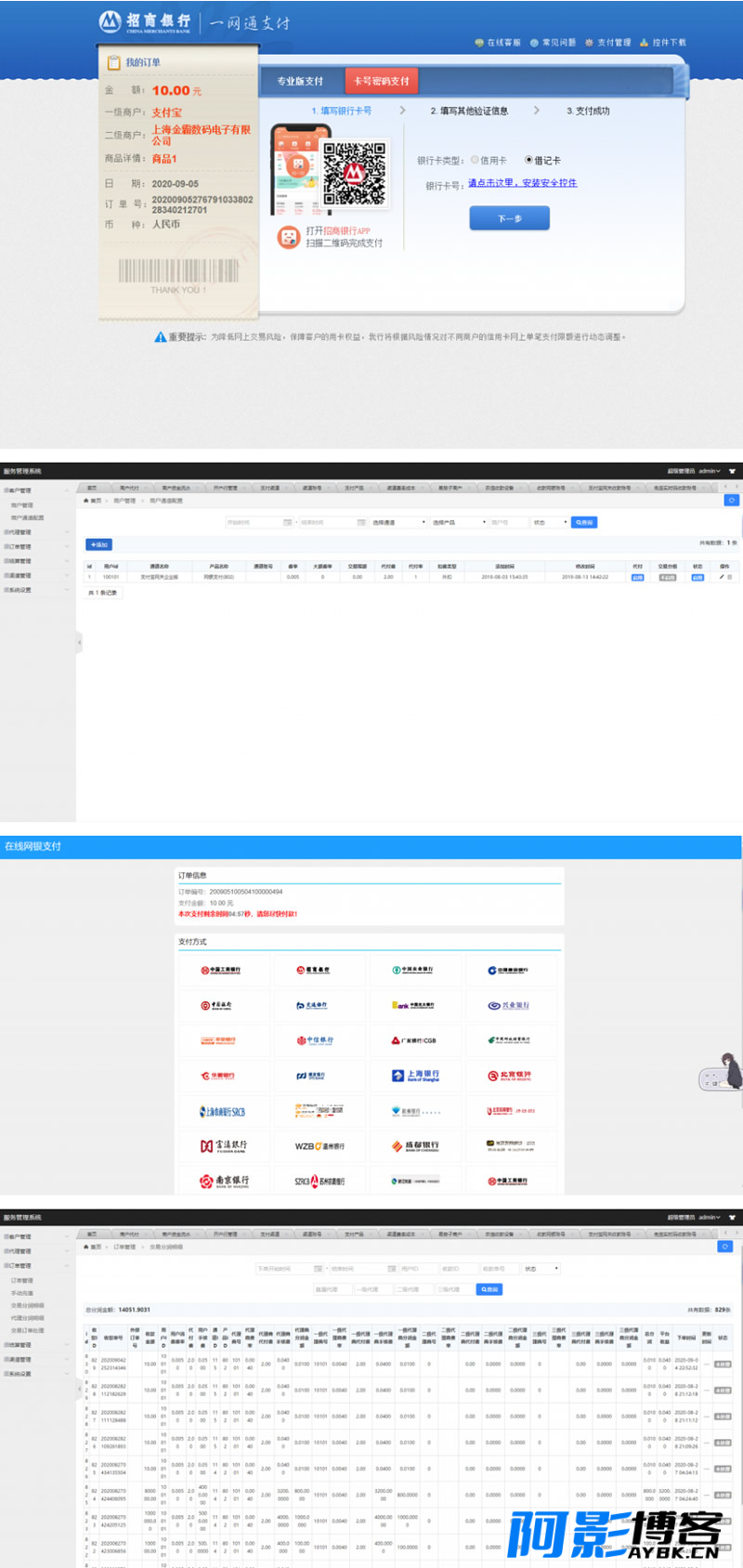
Task: Open 开户行管理 tab on 商户通道配置 page
Action: click(x=225, y=488)
